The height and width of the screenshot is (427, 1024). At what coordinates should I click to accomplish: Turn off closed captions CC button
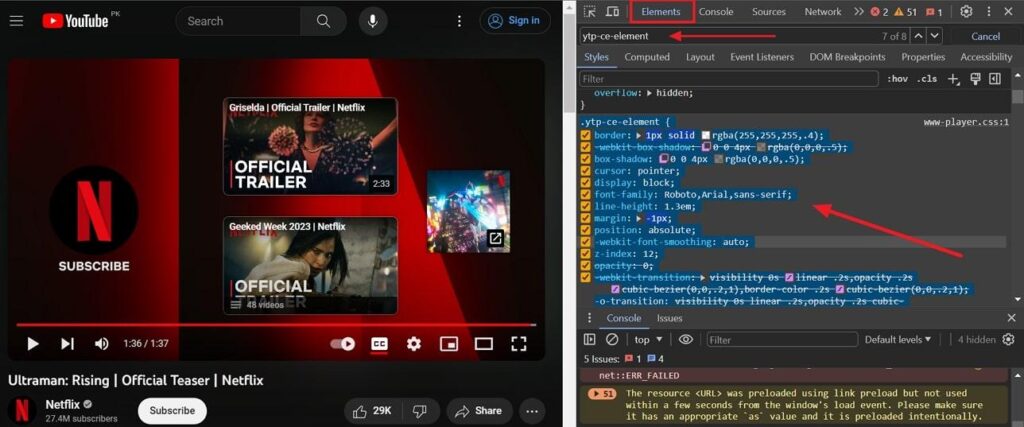pos(379,343)
